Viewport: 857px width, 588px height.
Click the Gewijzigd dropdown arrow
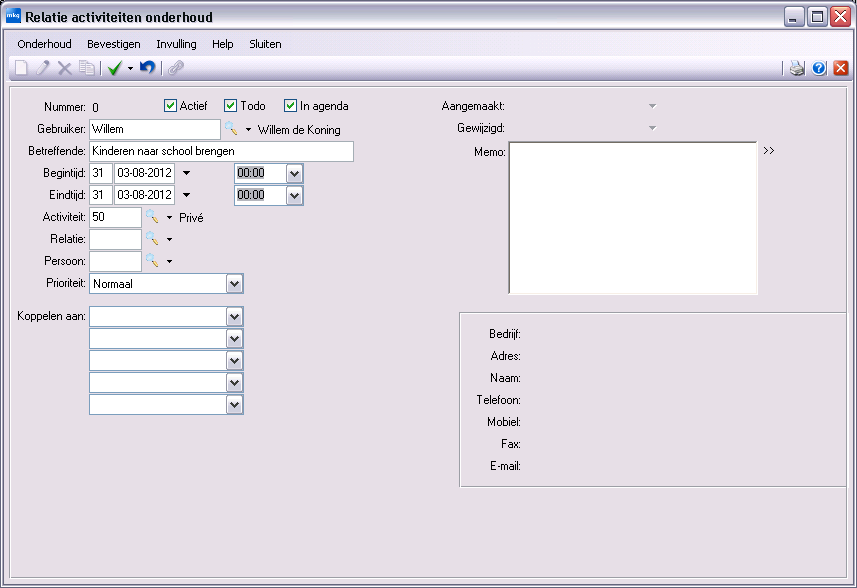coord(652,128)
